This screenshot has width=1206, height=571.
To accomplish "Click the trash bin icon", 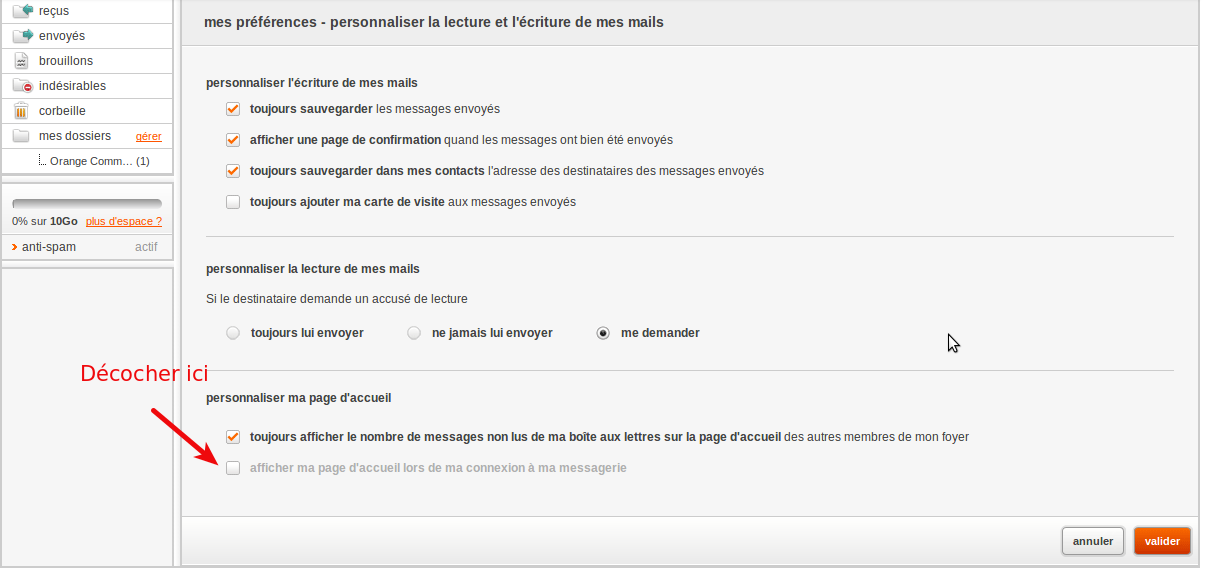I will coord(21,111).
